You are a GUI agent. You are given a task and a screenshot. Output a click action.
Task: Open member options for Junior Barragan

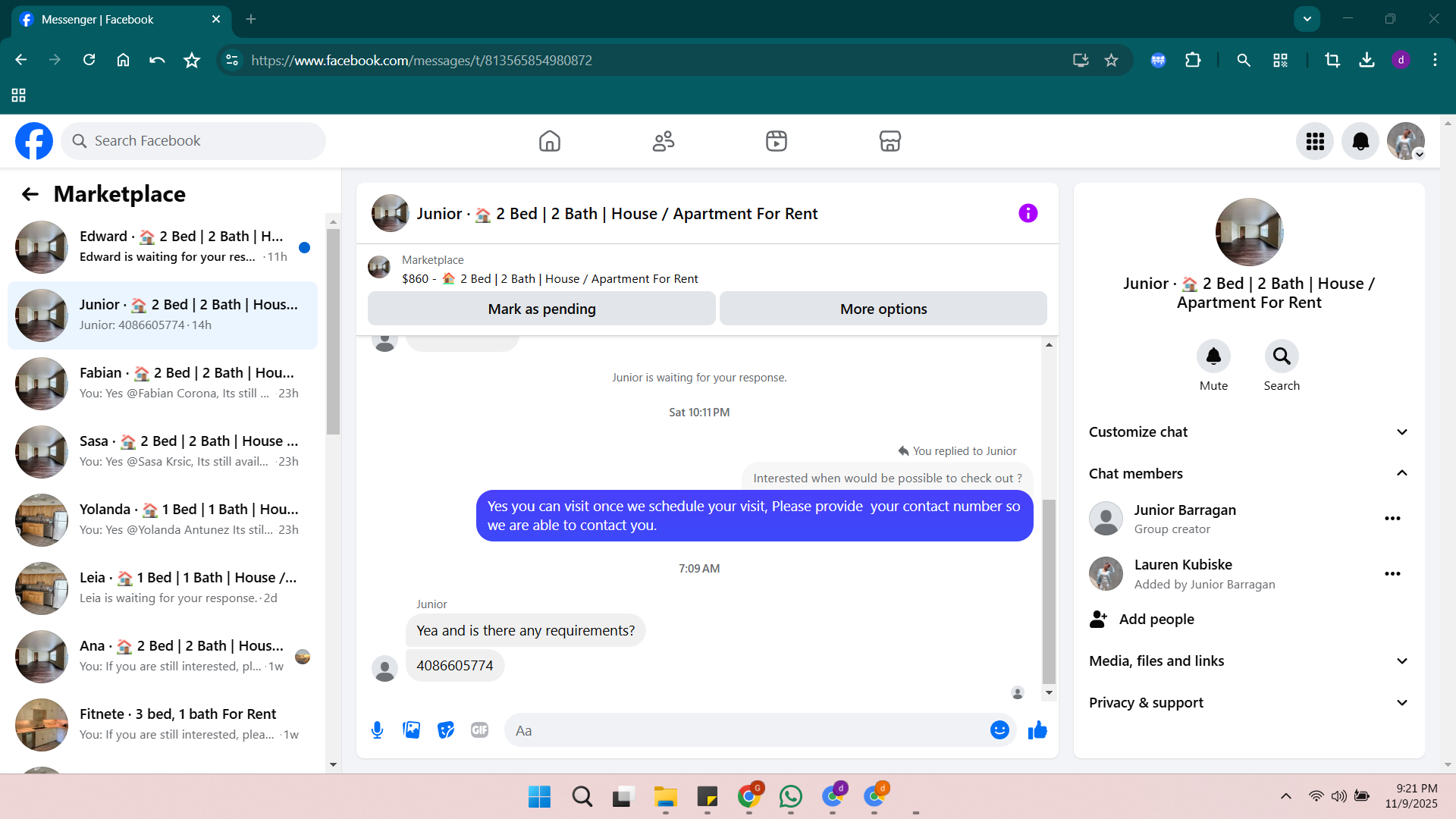coord(1392,519)
